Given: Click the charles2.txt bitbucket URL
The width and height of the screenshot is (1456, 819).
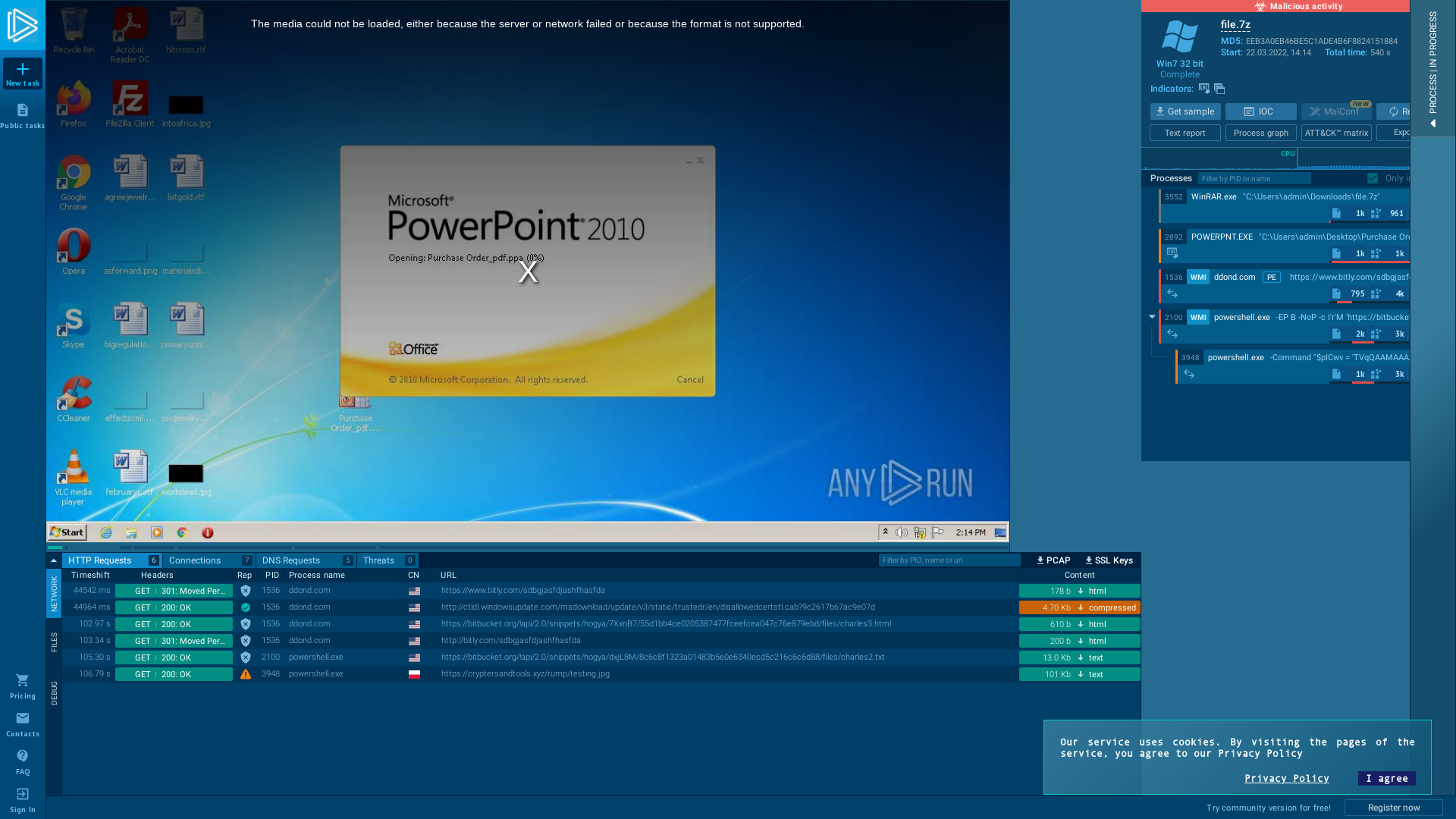Looking at the screenshot, I should [x=663, y=657].
